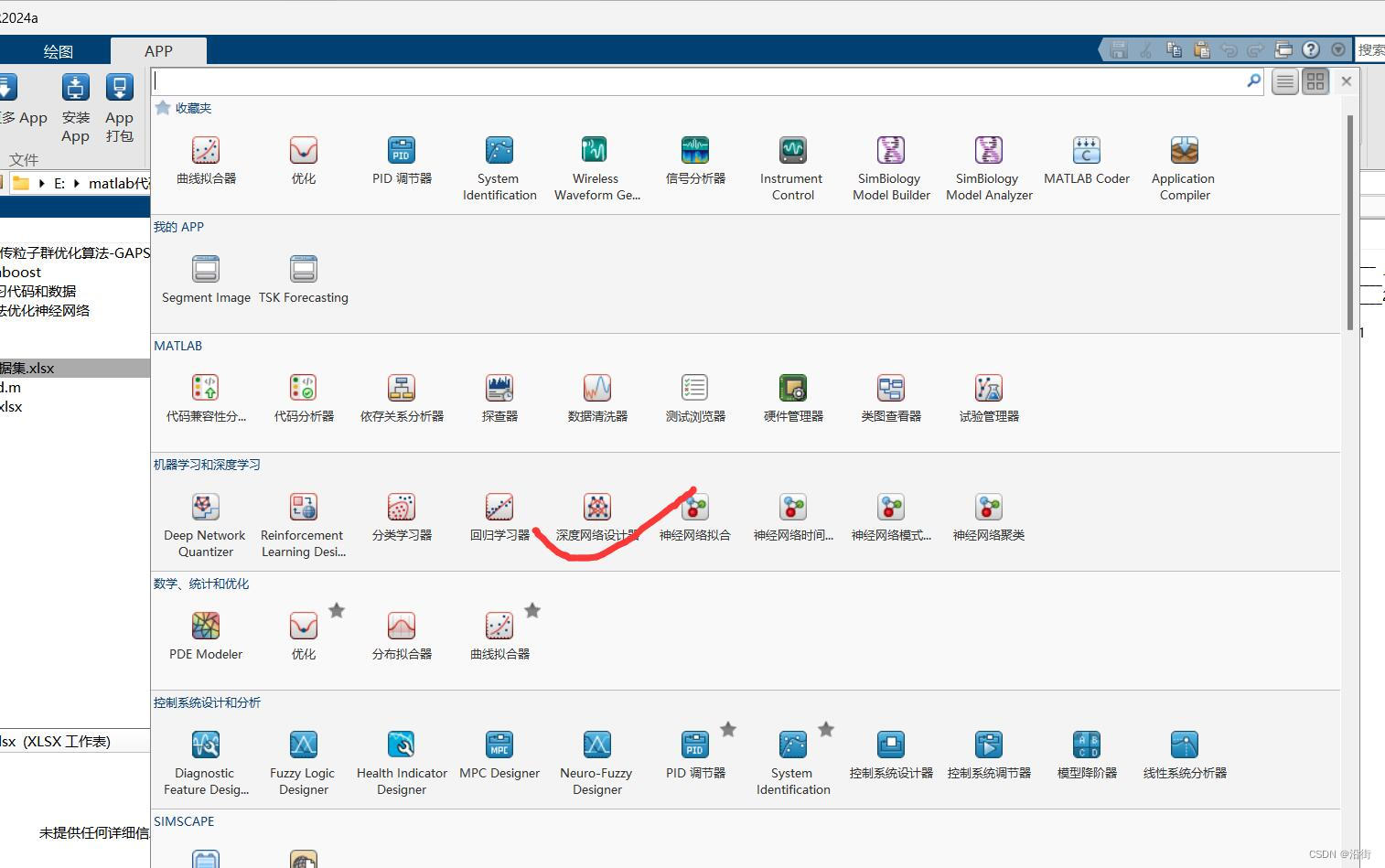Open Diagnostic Feature Designer app

click(206, 764)
